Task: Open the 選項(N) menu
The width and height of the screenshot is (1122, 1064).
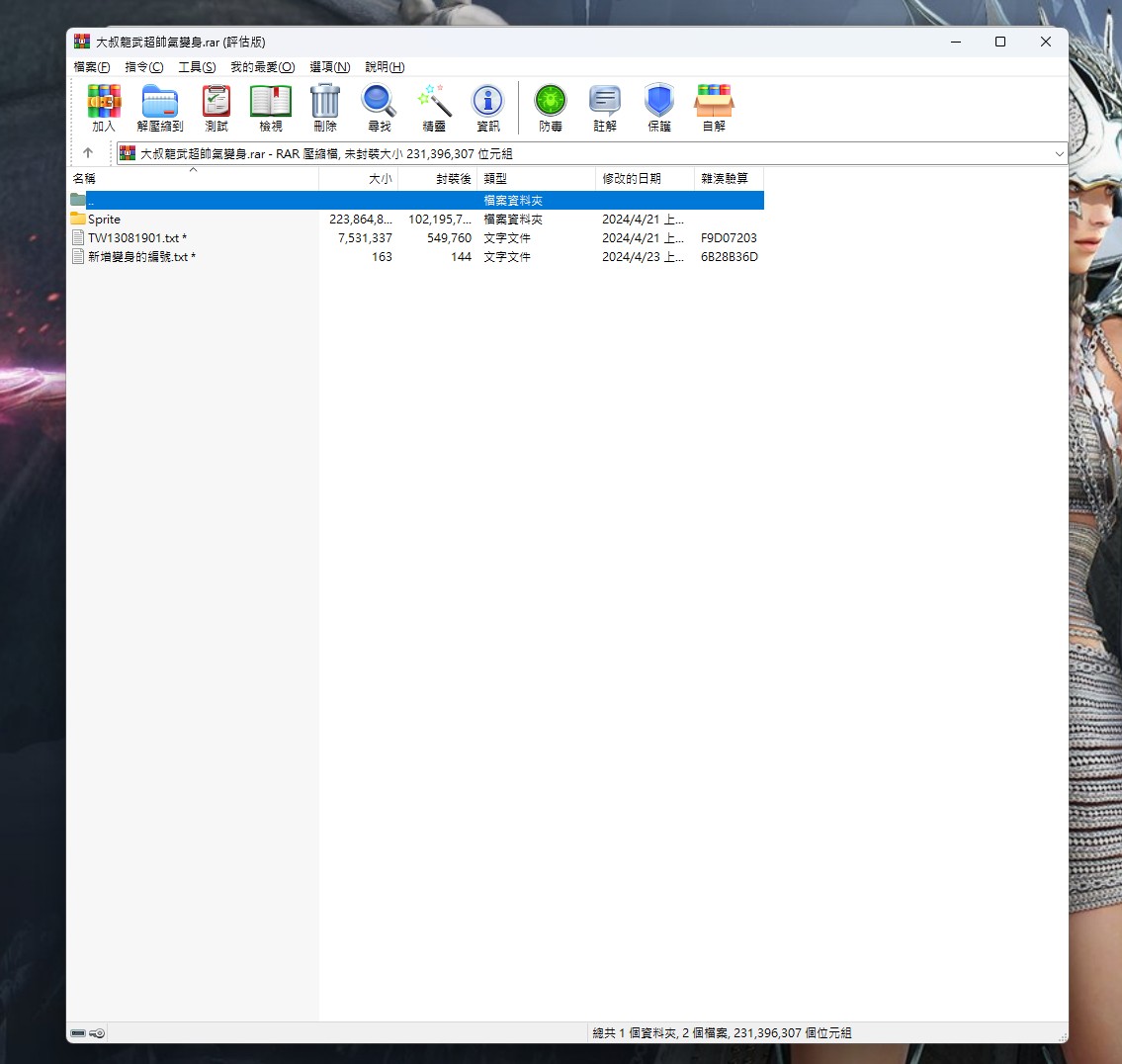Action: coord(329,67)
